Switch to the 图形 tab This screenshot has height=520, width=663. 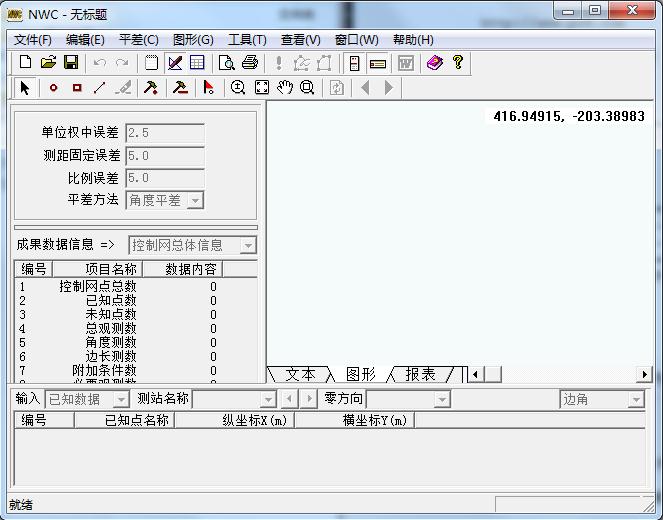click(x=360, y=374)
